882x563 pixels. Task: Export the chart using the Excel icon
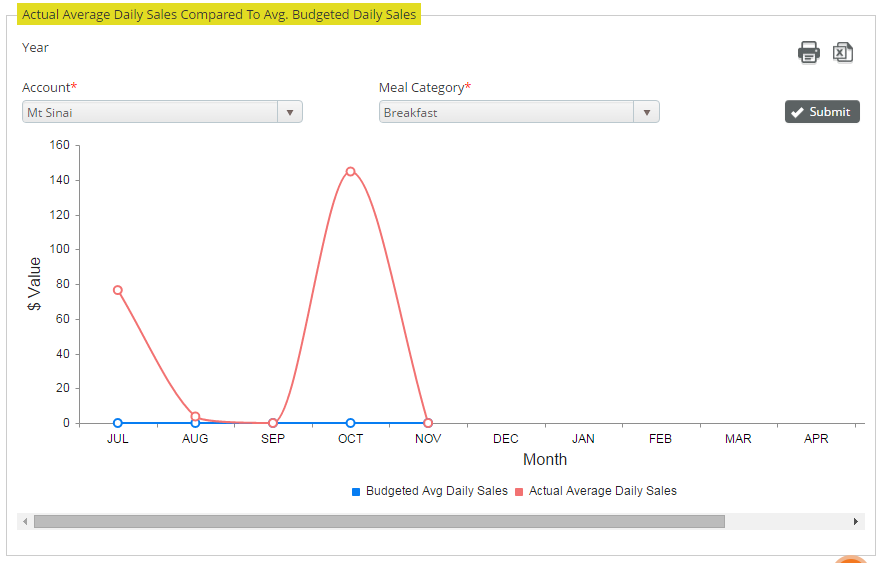coord(843,53)
